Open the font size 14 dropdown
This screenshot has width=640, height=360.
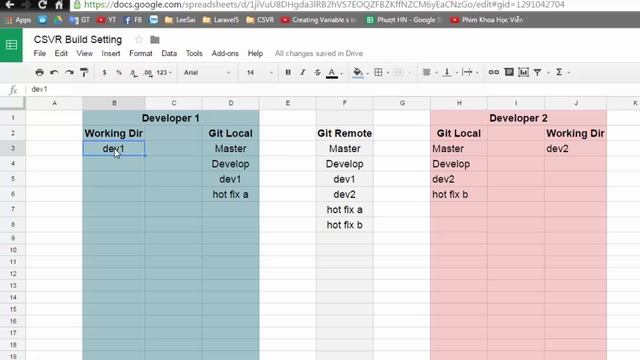(259, 72)
